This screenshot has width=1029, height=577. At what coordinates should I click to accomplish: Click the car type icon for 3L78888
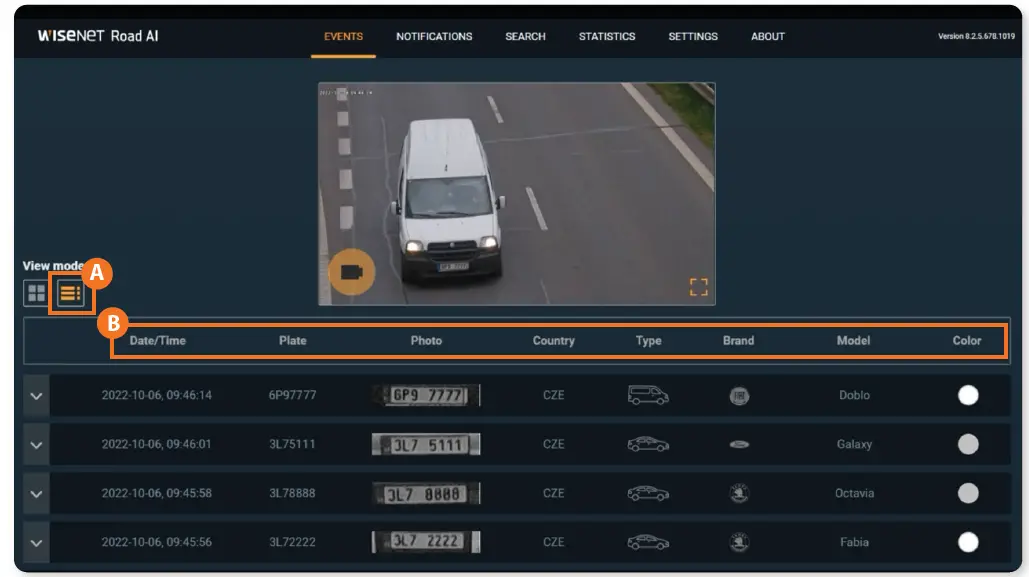(648, 493)
